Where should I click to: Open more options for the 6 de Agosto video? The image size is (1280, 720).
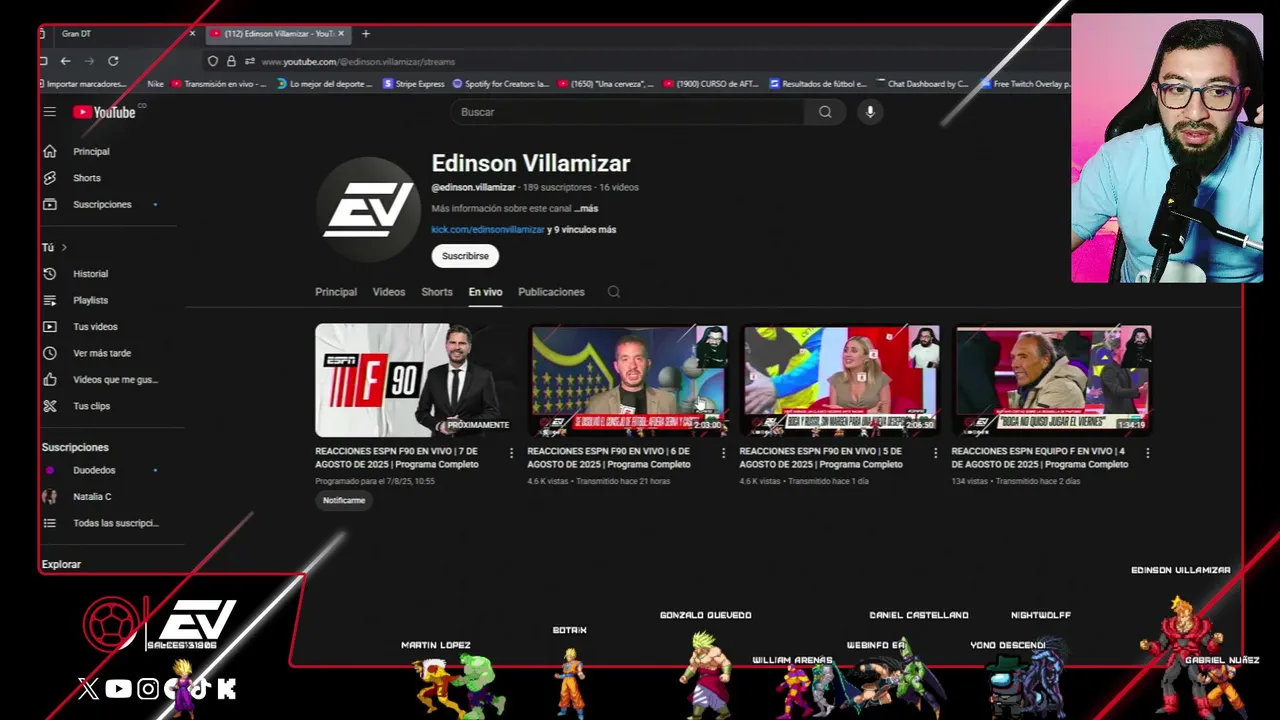723,453
